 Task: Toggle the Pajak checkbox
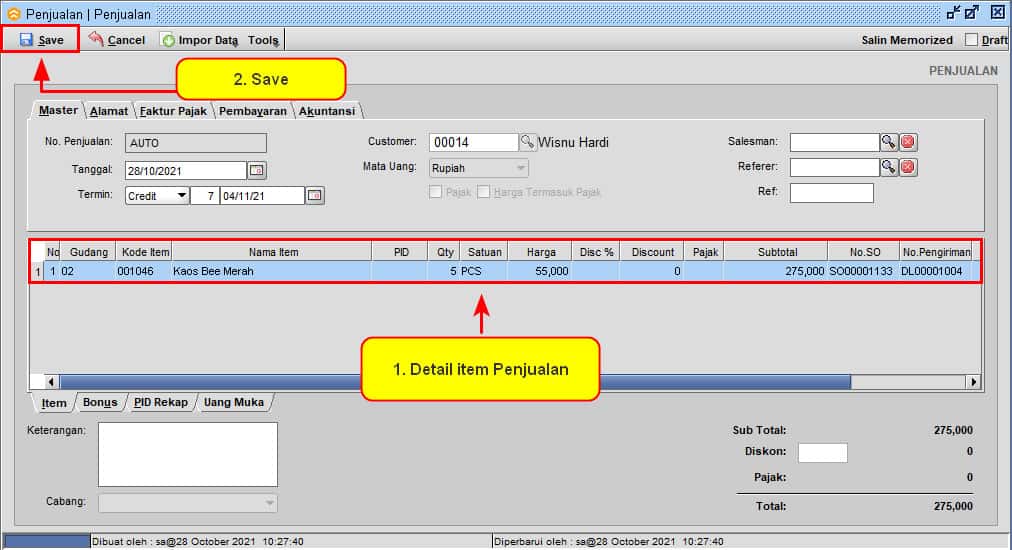435,192
